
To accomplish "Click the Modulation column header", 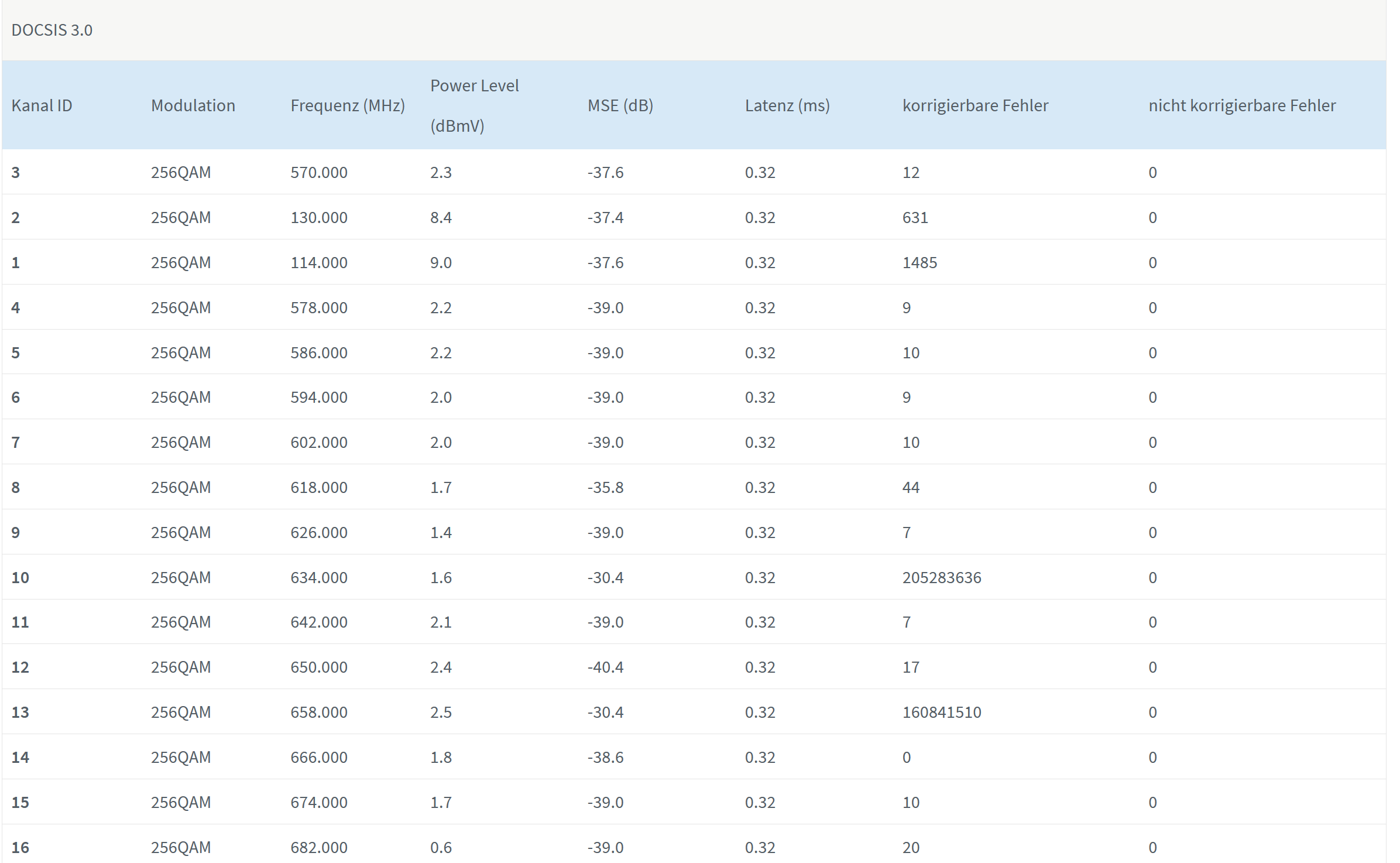I will [x=193, y=106].
